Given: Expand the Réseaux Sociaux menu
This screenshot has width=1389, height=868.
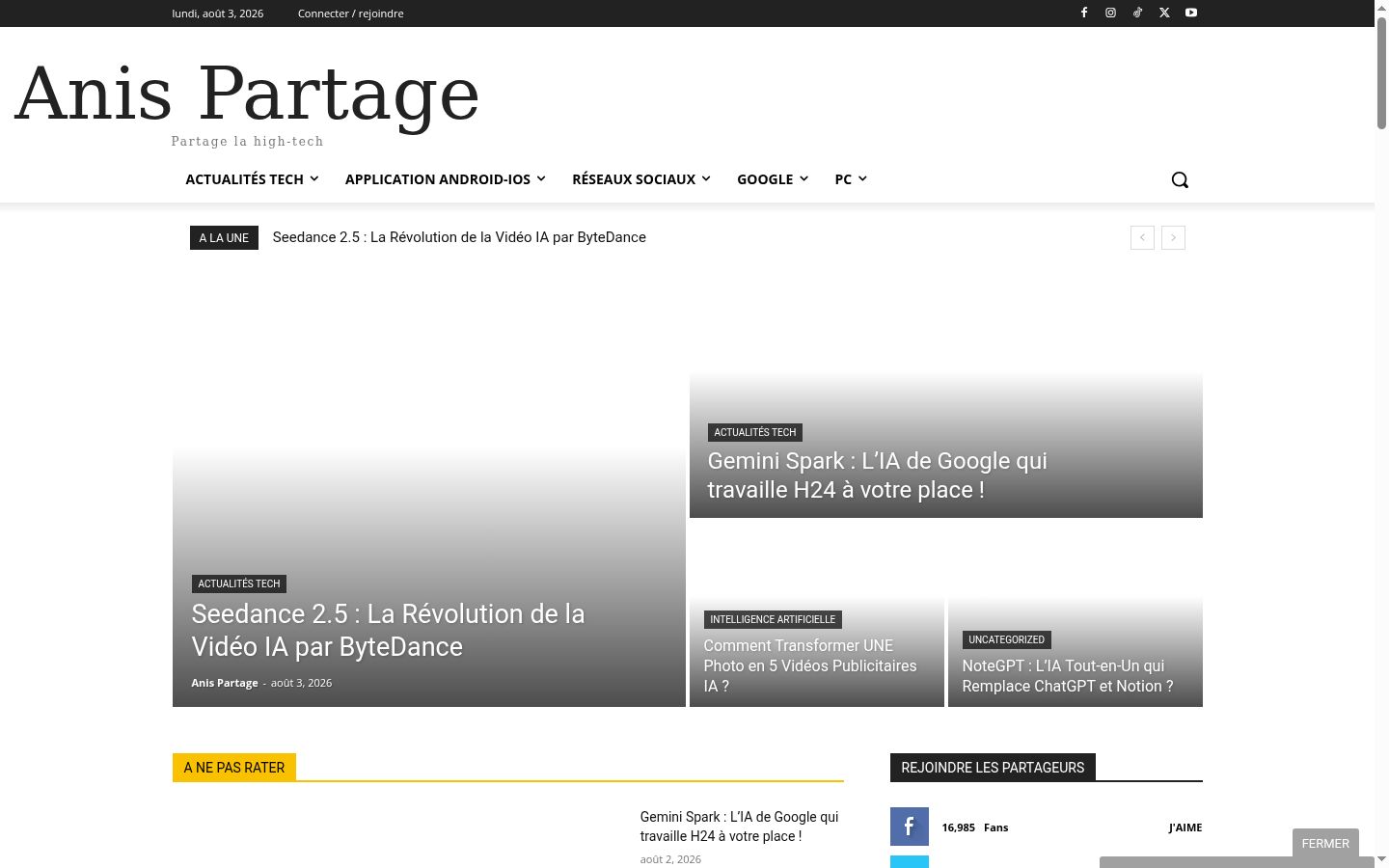Looking at the screenshot, I should click(x=641, y=179).
